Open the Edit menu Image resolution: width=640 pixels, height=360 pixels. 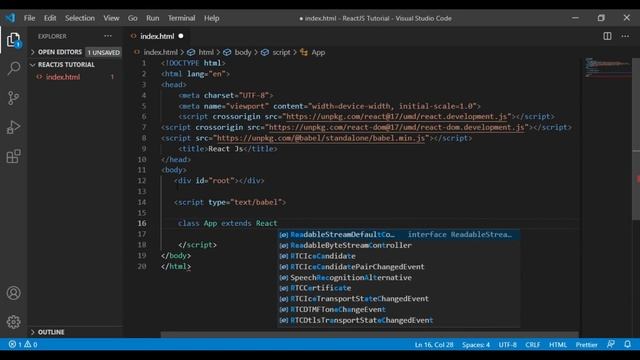click(50, 18)
